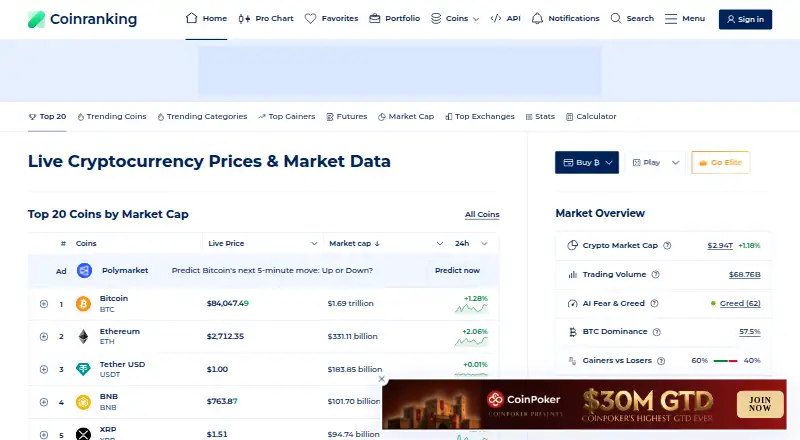
Task: Expand the Play dropdown
Action: [x=656, y=162]
